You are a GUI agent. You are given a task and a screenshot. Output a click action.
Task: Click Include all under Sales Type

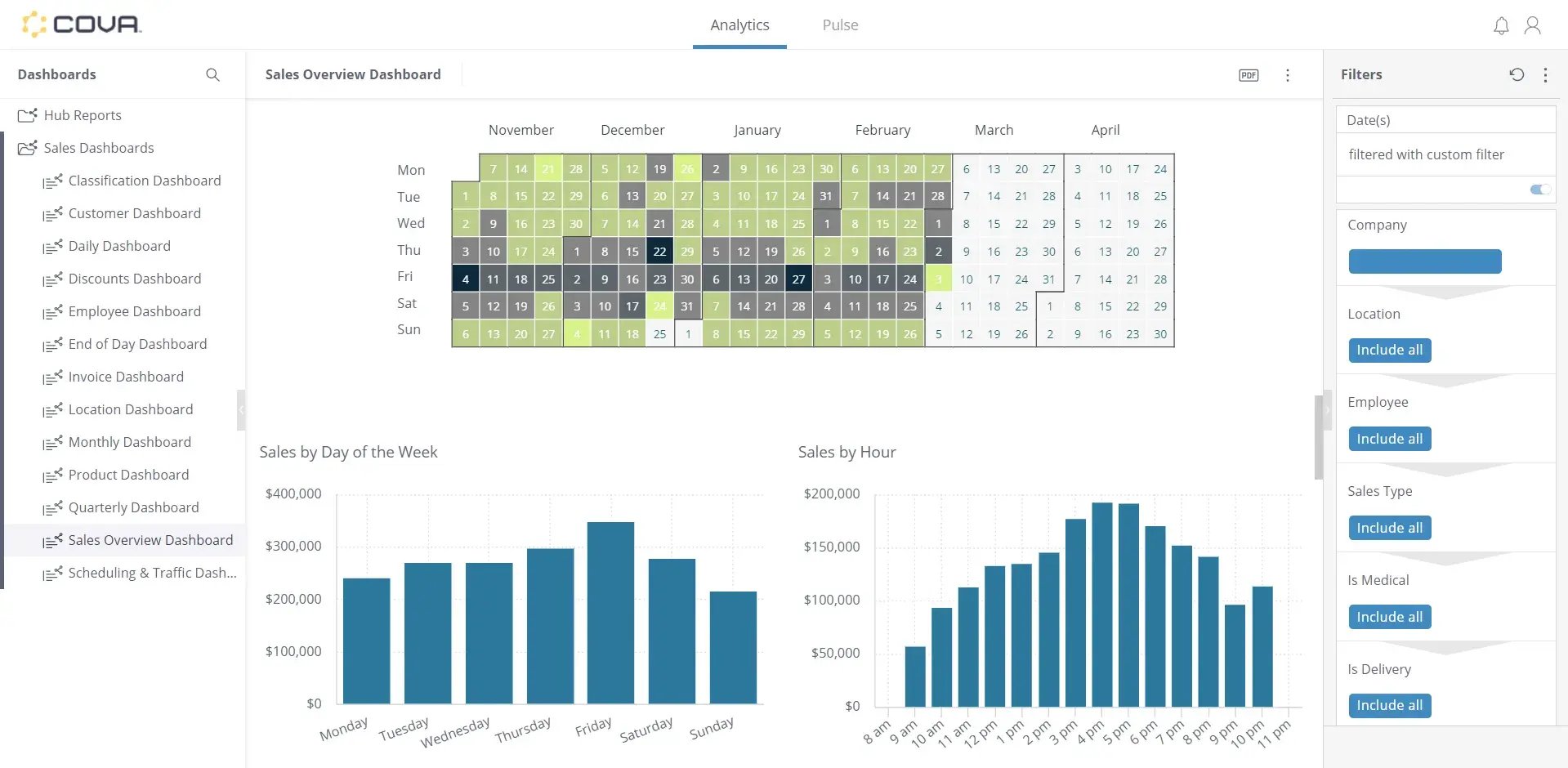(x=1389, y=527)
